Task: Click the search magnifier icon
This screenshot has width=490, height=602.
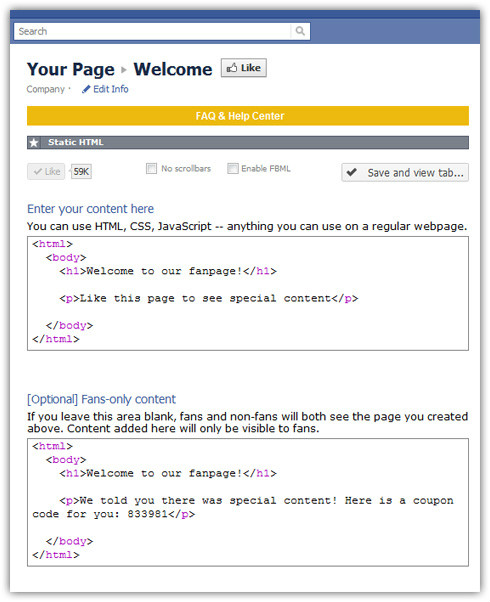Action: click(300, 31)
